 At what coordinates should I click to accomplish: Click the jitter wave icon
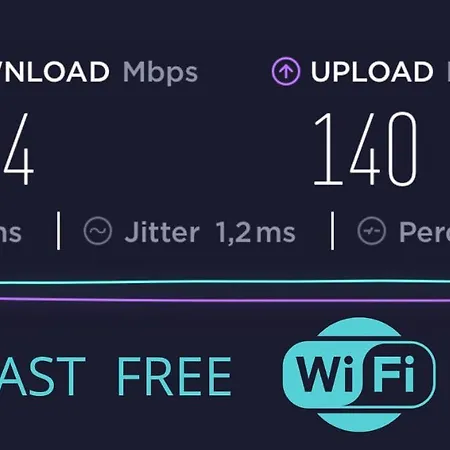click(x=98, y=231)
